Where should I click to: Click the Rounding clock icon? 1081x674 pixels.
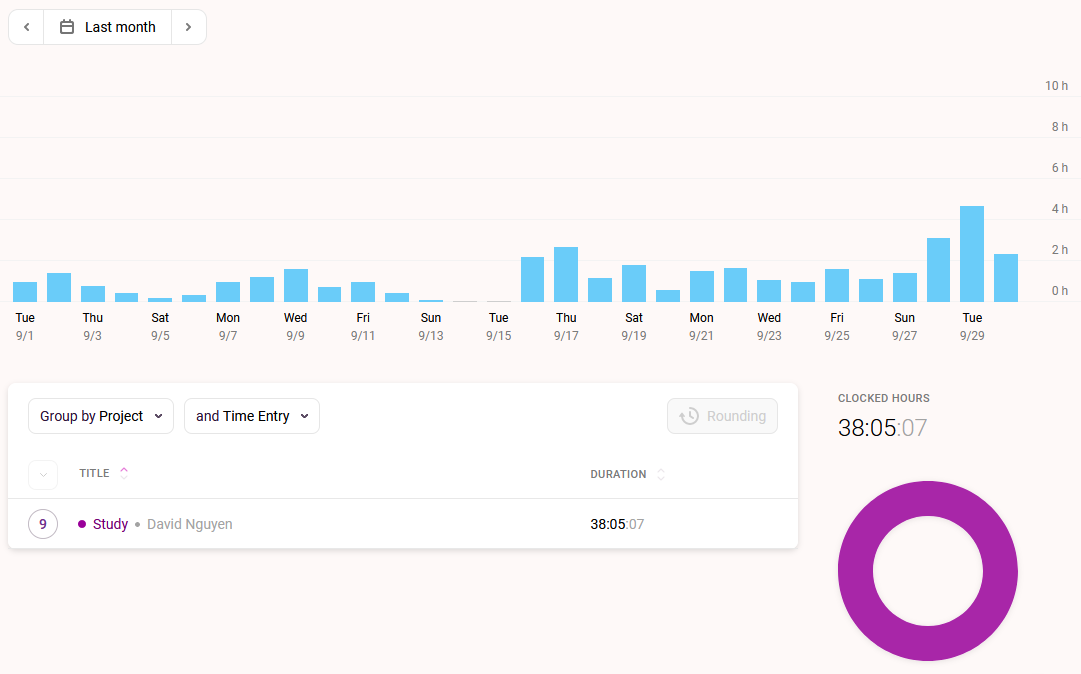click(x=689, y=416)
